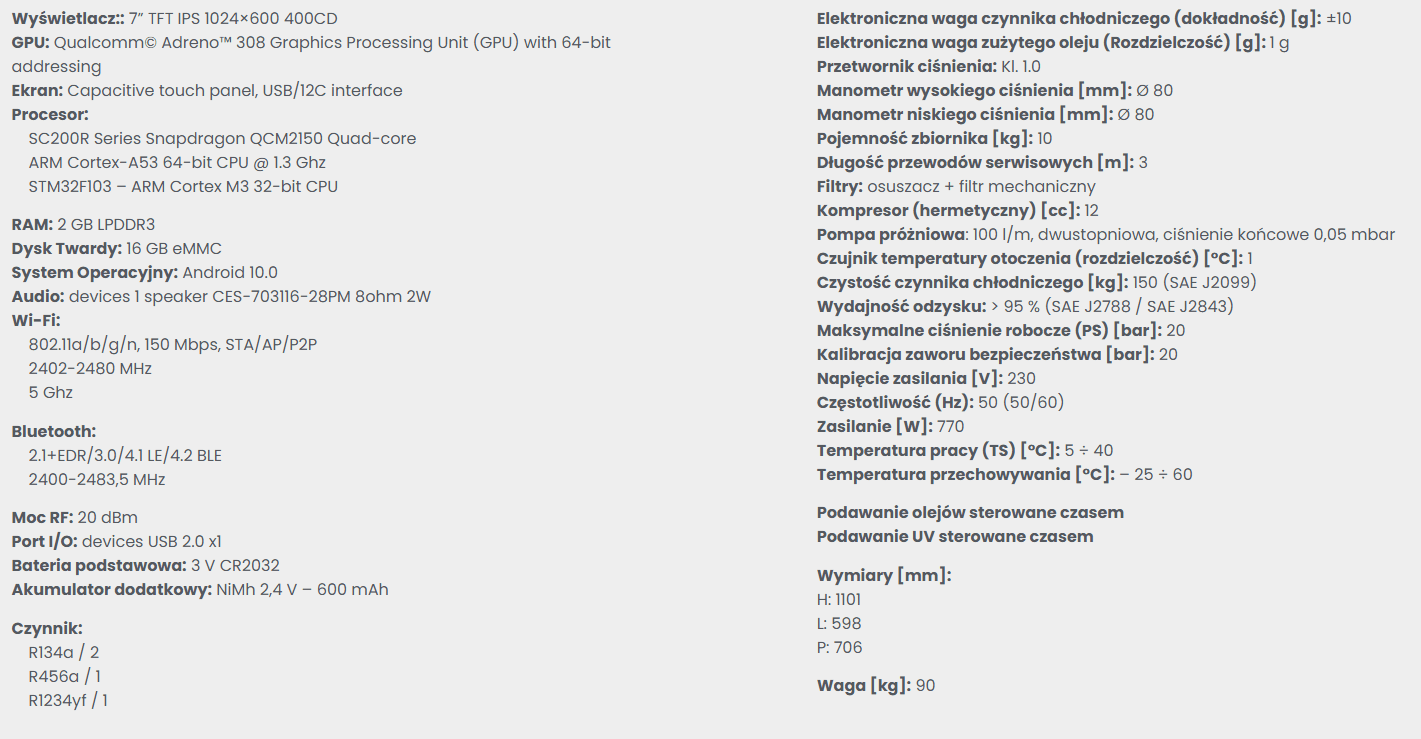Image resolution: width=1421 pixels, height=739 pixels.
Task: Click Wydajność odzysku SAE J2788 line
Action: pyautogui.click(x=1025, y=306)
